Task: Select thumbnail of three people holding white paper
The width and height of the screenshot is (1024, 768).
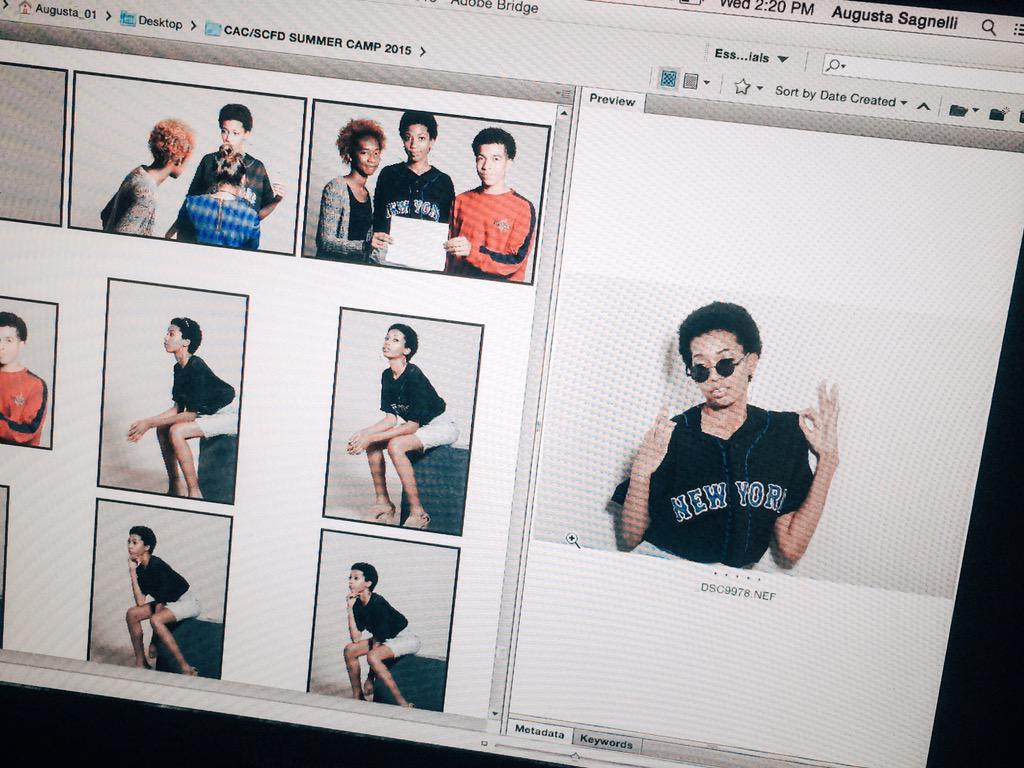Action: point(426,192)
